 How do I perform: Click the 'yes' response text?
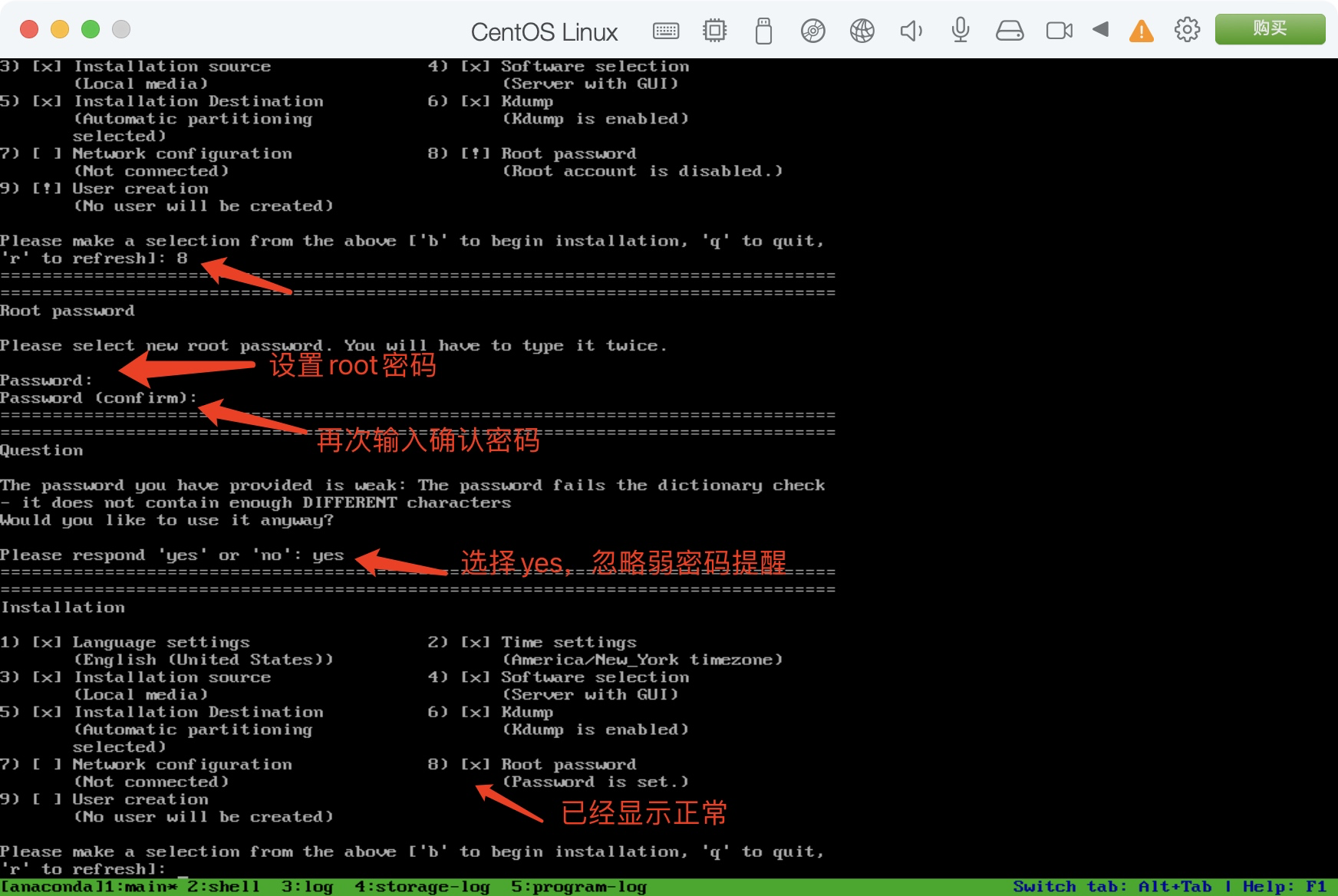coord(328,555)
